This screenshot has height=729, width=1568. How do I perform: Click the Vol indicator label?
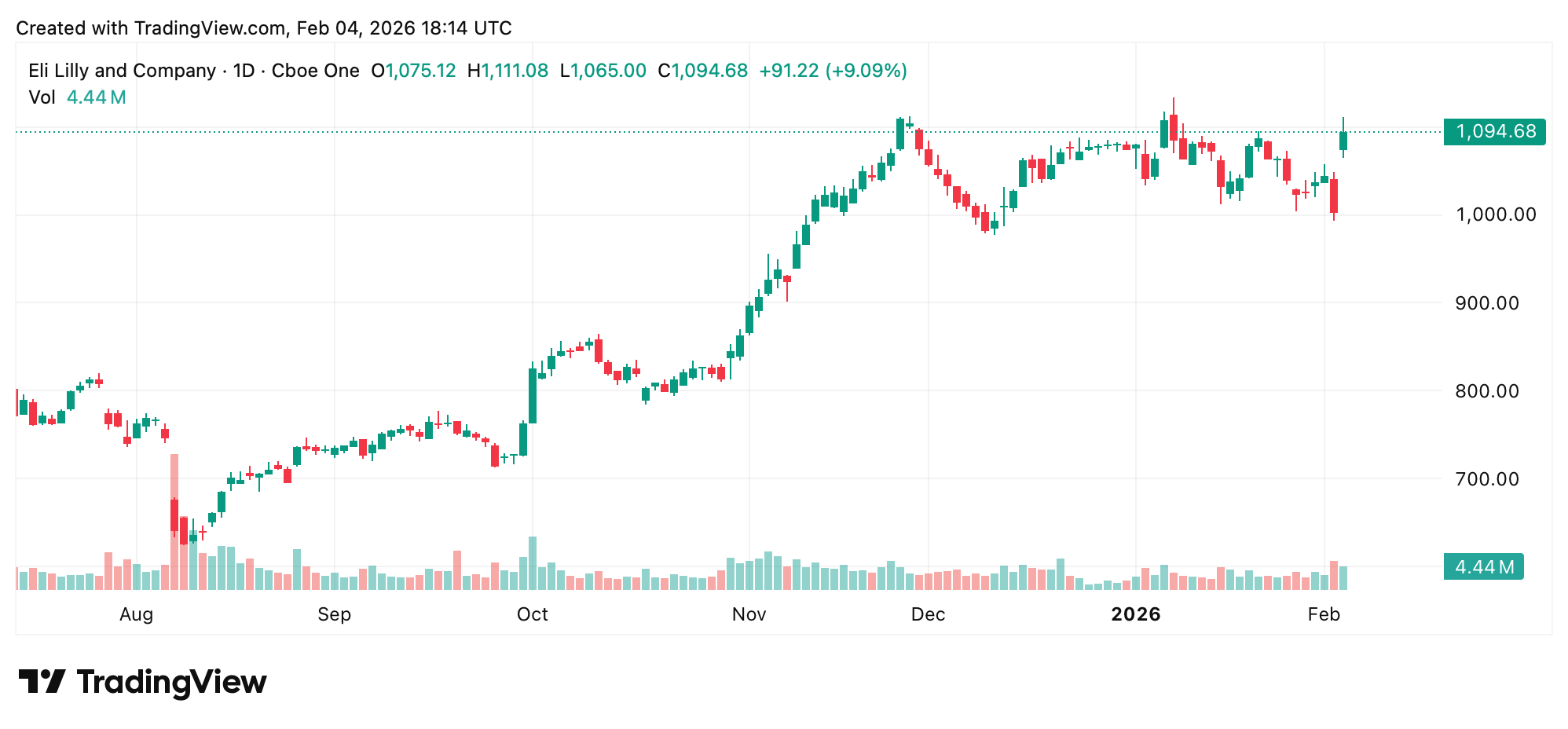pos(42,97)
